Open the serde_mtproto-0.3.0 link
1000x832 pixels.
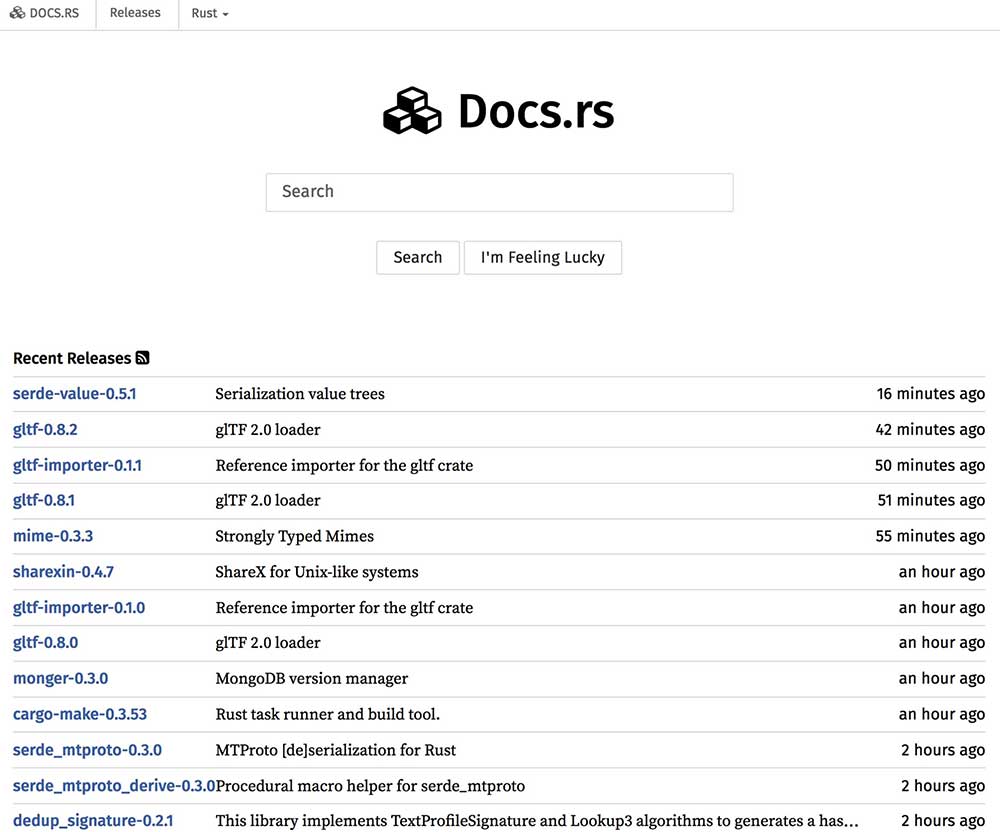tap(87, 750)
